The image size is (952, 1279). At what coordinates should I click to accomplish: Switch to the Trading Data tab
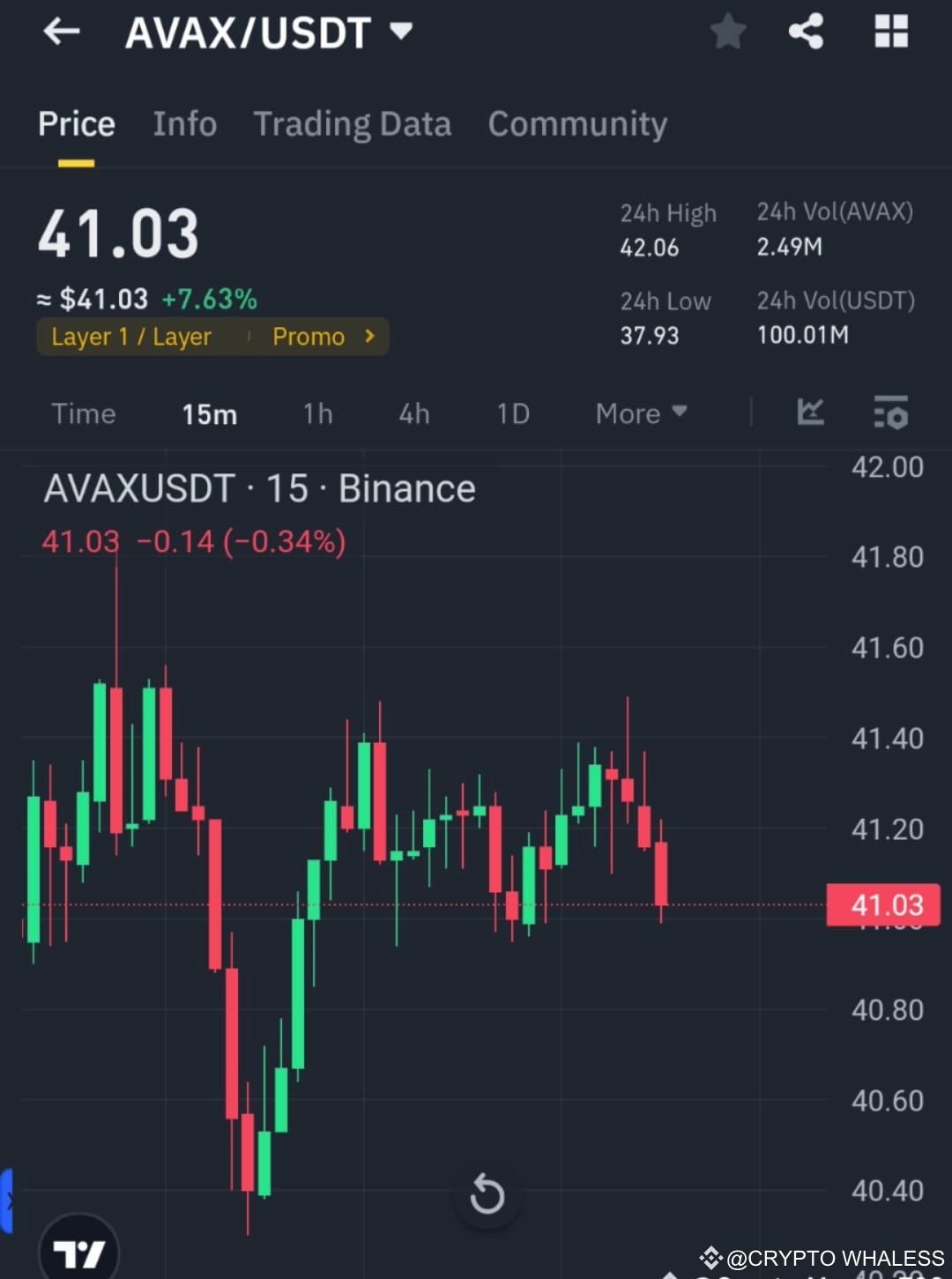(353, 124)
